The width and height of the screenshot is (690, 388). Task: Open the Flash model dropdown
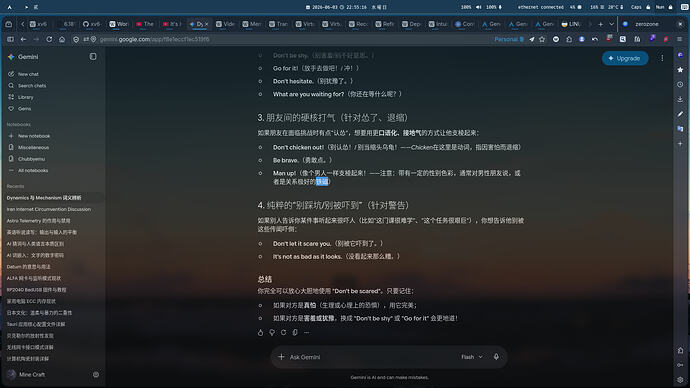472,357
